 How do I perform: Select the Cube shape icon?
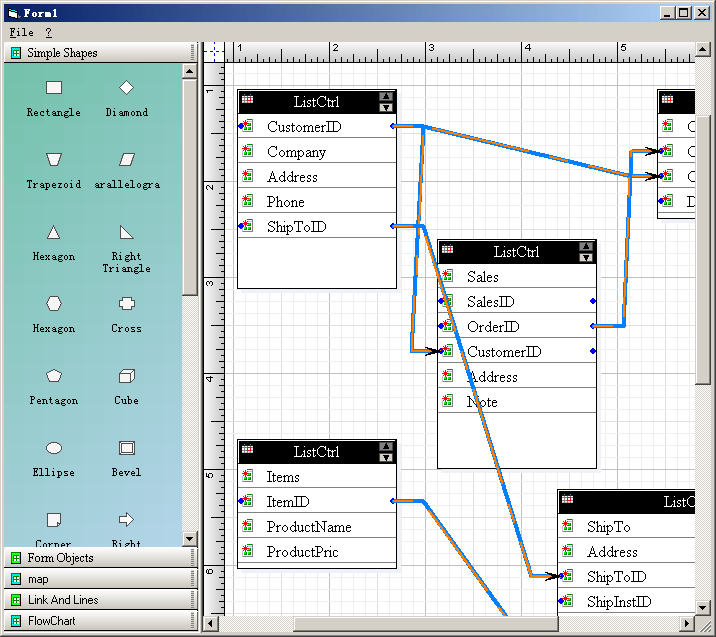tap(126, 376)
